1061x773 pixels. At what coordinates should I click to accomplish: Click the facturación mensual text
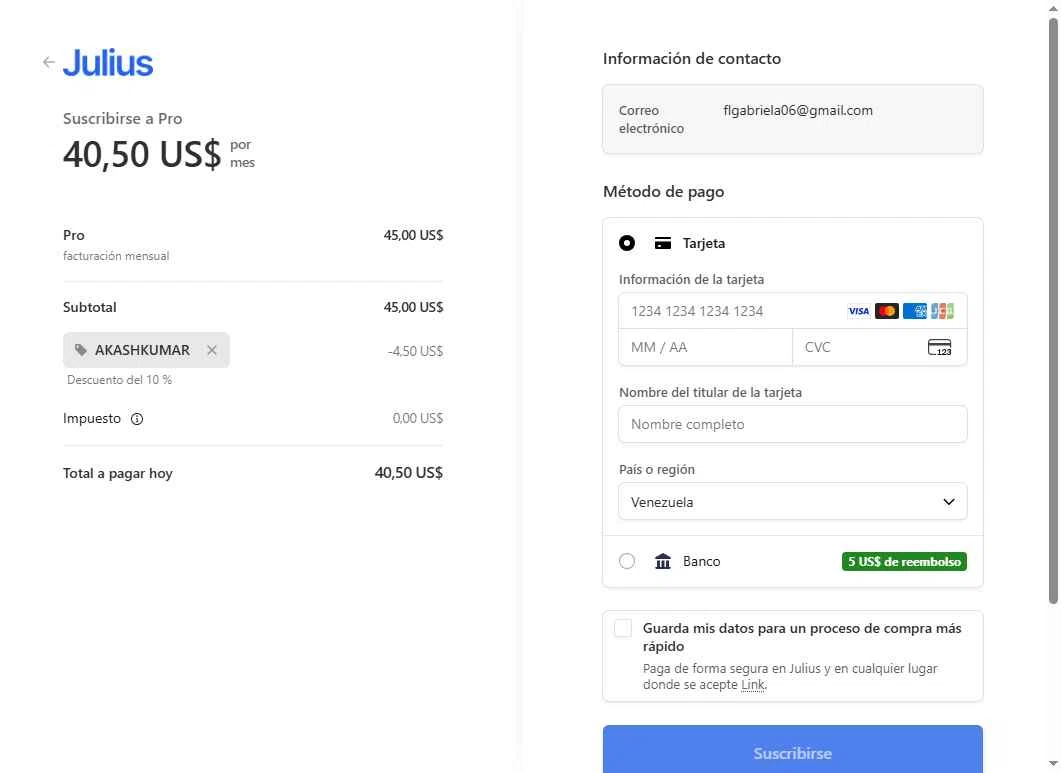point(116,256)
